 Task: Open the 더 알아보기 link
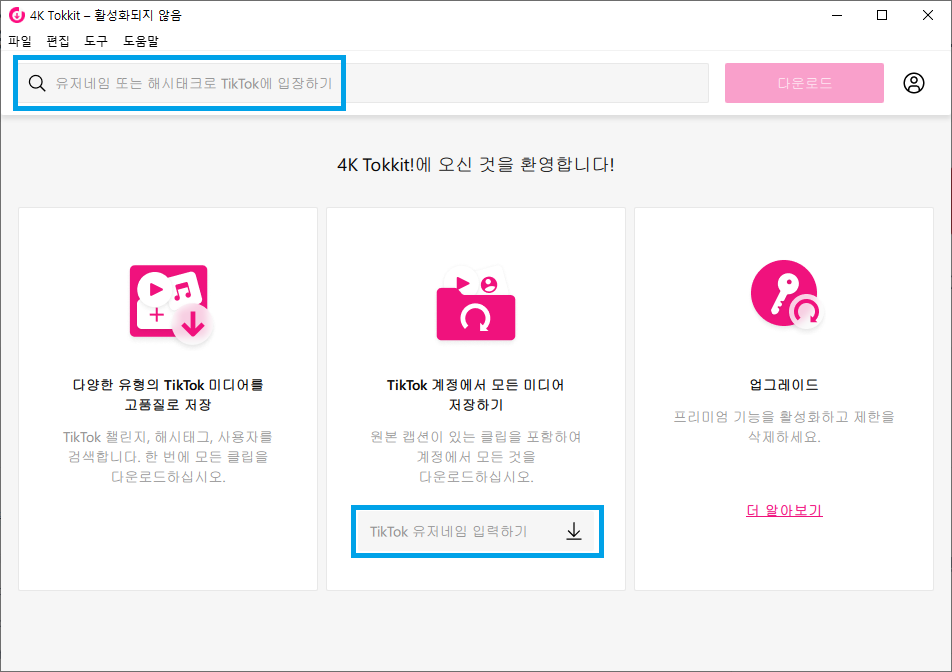pos(784,511)
